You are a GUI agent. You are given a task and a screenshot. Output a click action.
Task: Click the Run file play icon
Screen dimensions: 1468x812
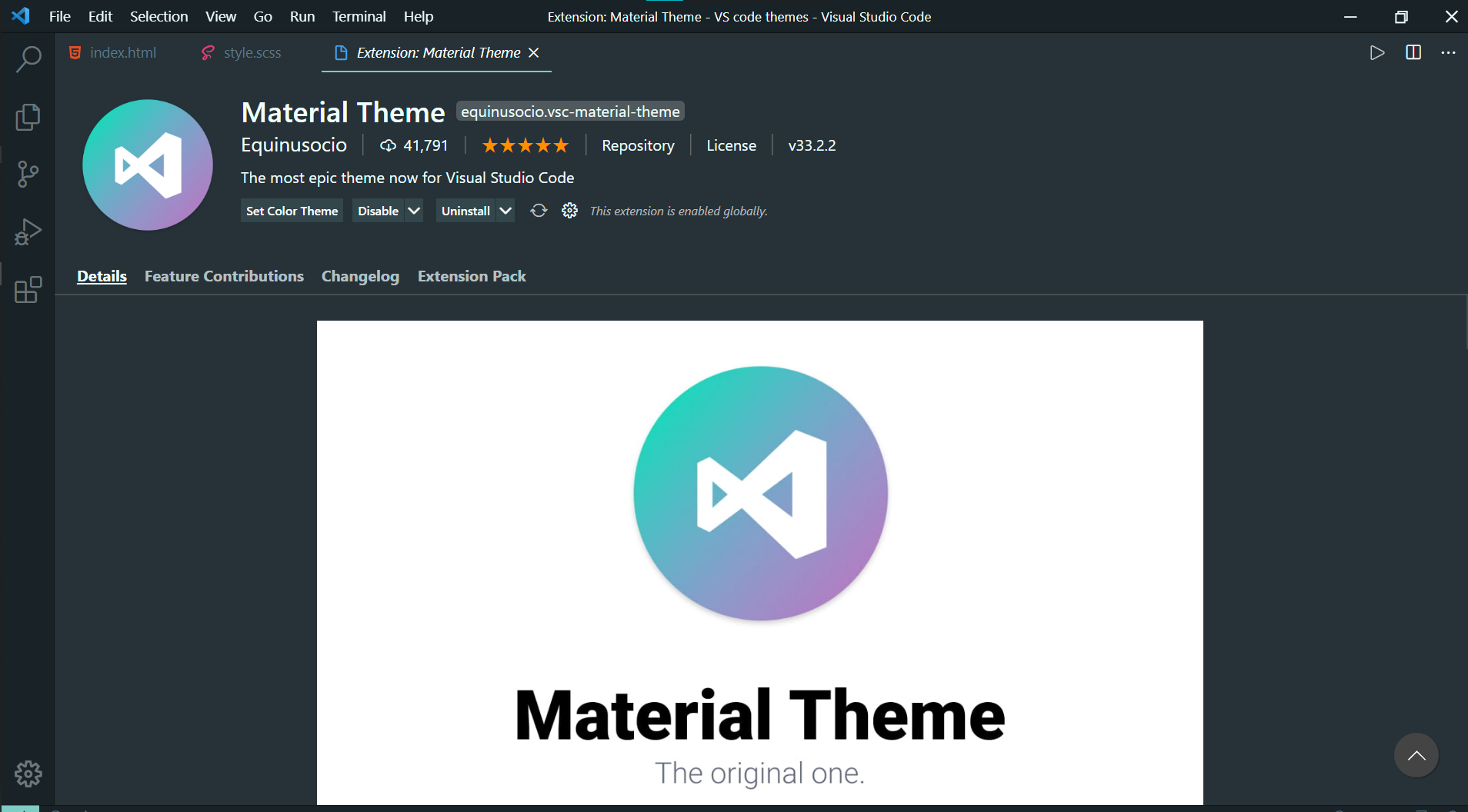pos(1377,52)
